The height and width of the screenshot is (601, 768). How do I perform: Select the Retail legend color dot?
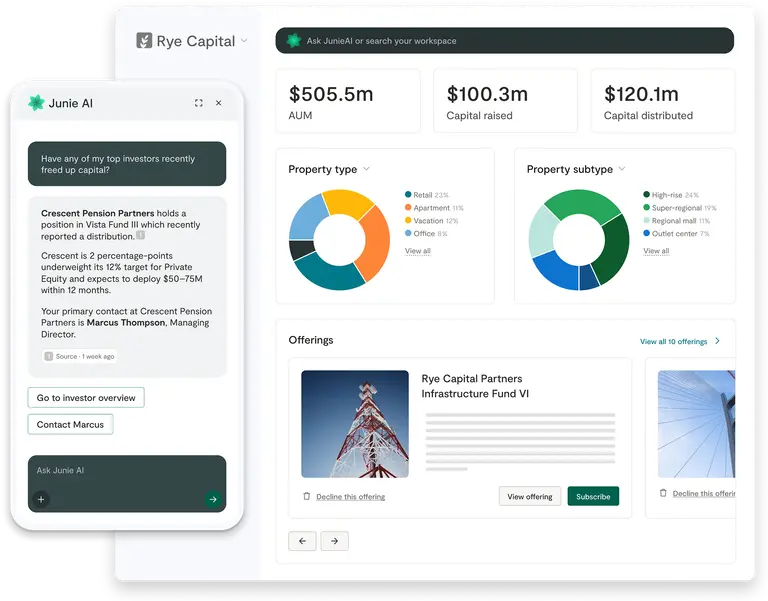[408, 194]
